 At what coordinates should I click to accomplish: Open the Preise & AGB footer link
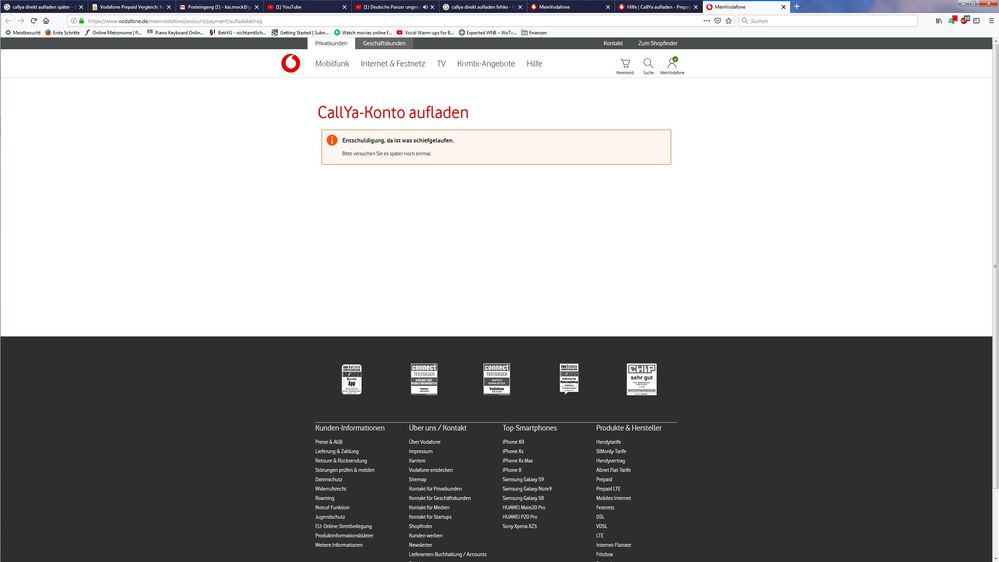pyautogui.click(x=329, y=442)
